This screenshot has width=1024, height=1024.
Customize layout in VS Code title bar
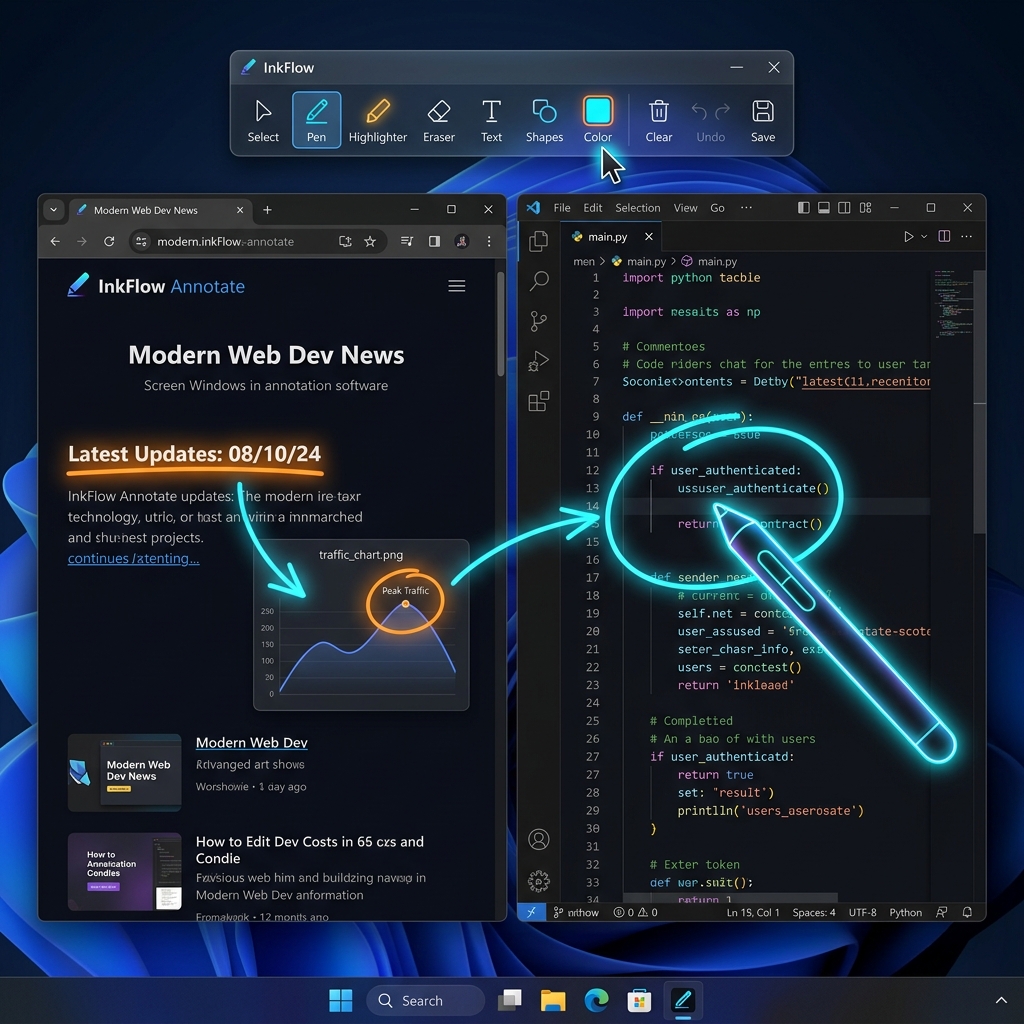point(865,208)
